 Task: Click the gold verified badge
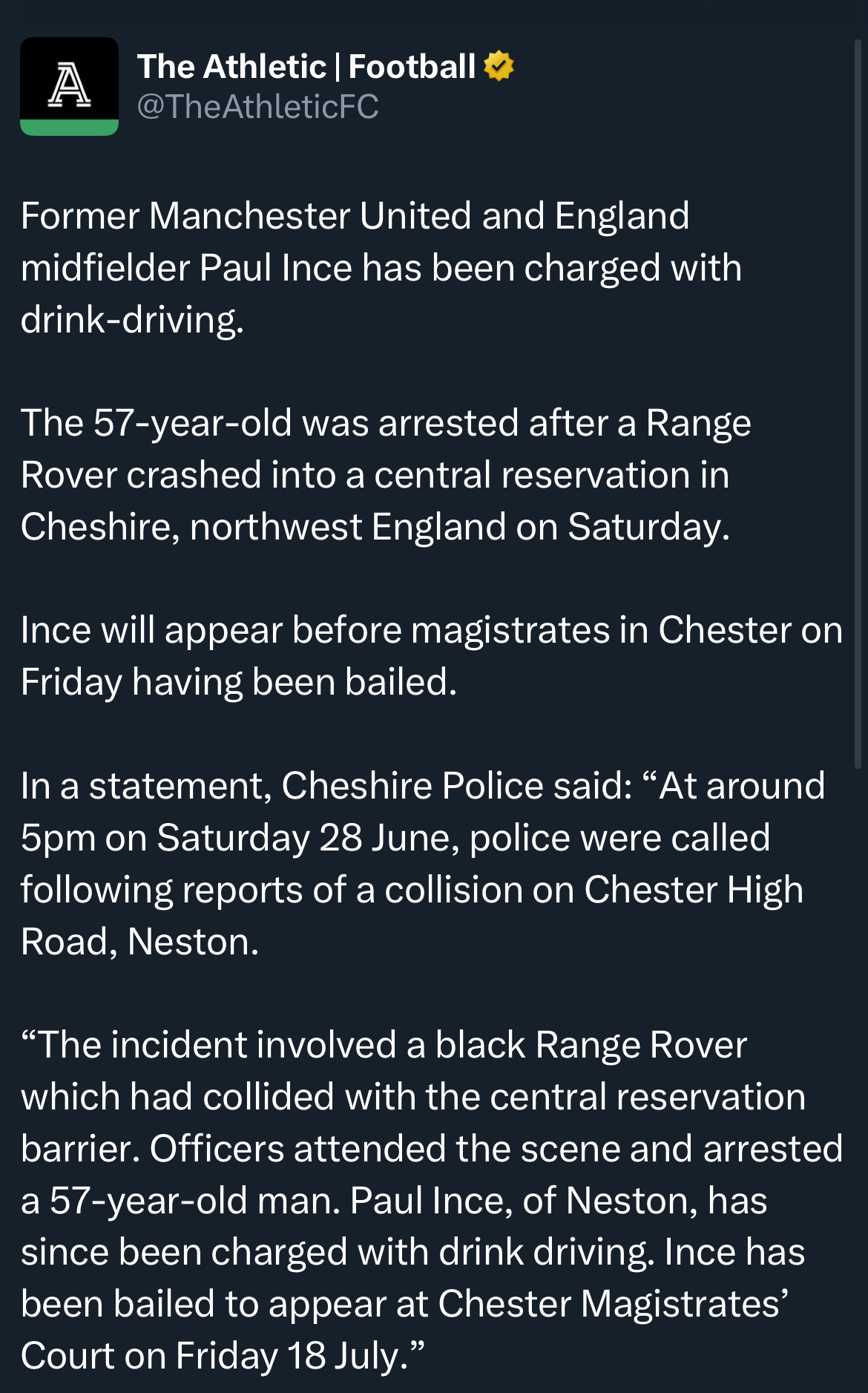click(499, 66)
